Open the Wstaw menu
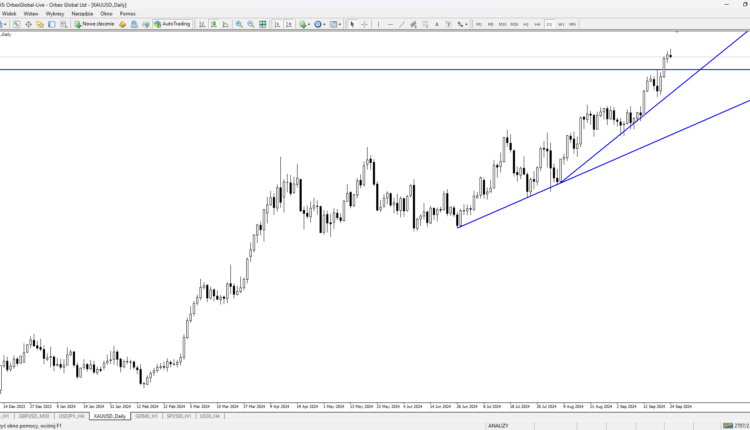Viewport: 750px width, 430px height. pyautogui.click(x=31, y=14)
